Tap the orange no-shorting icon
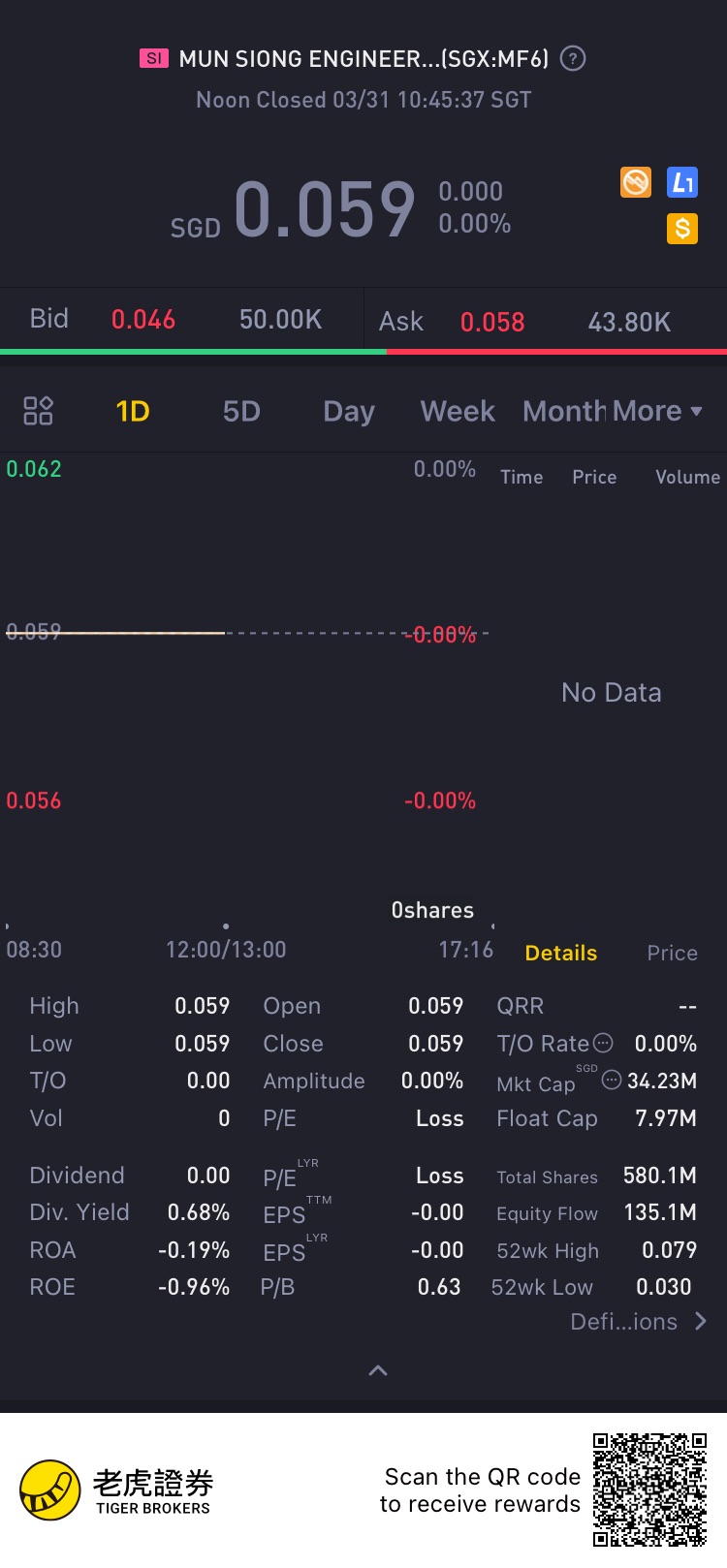 pos(636,182)
